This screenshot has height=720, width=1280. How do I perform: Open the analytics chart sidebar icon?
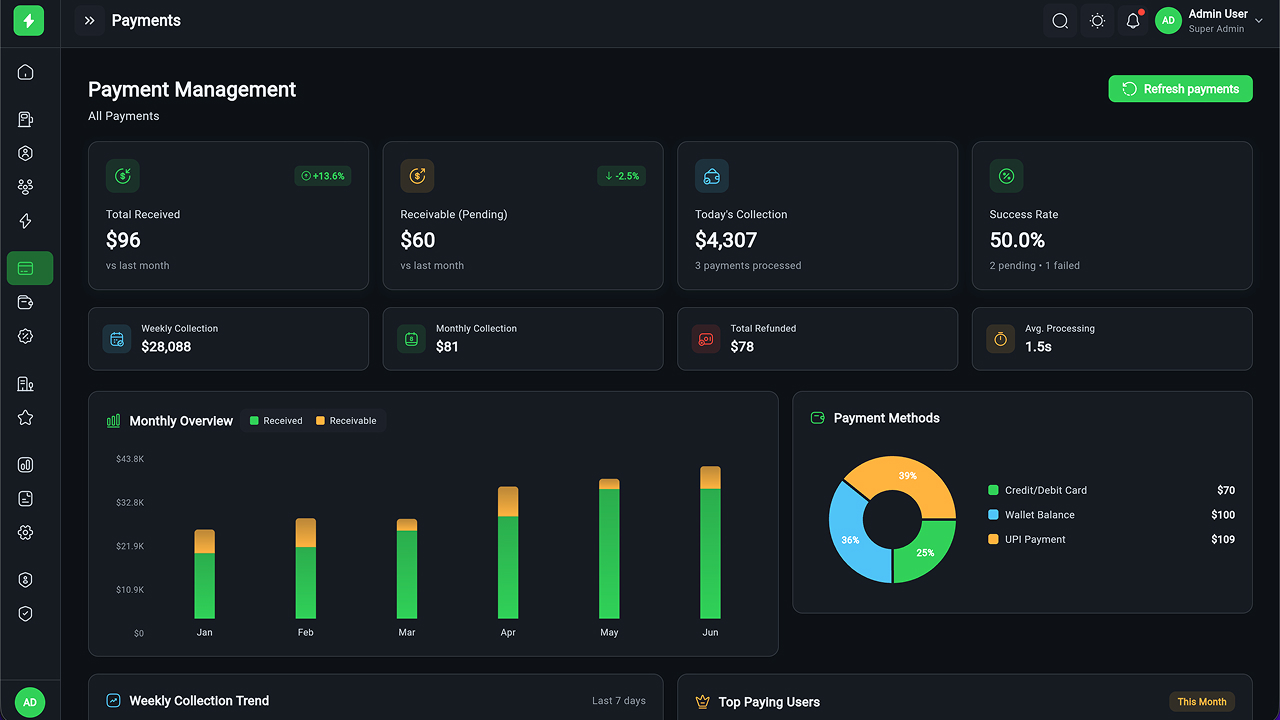[x=26, y=465]
